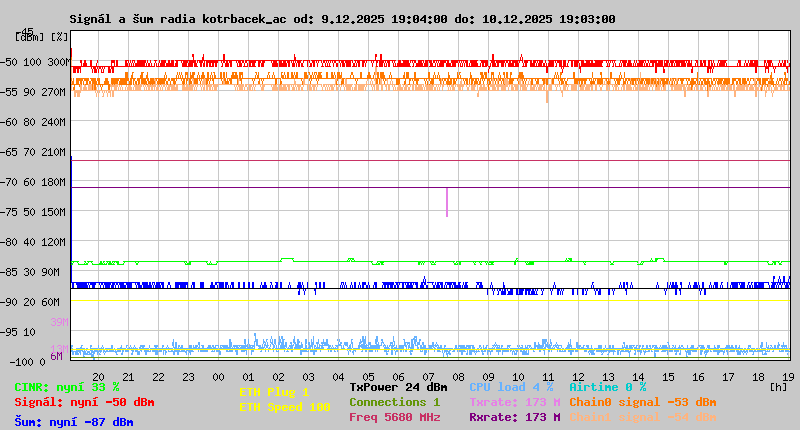Viewport: 800px width, 430px height.
Task: Click the "ETH Speed 100" legend entry
Action: click(285, 408)
